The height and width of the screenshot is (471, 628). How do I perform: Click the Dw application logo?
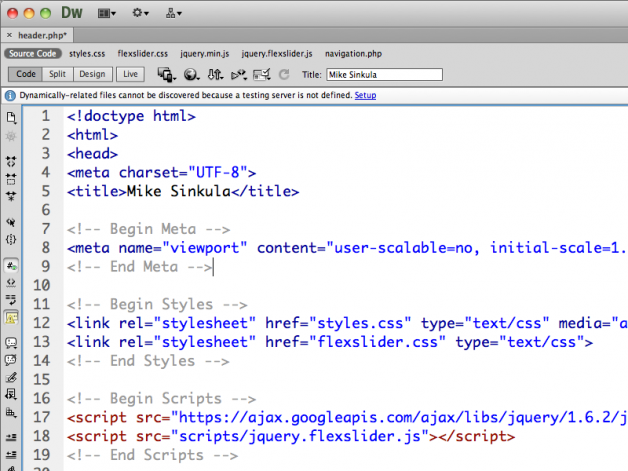click(x=72, y=13)
